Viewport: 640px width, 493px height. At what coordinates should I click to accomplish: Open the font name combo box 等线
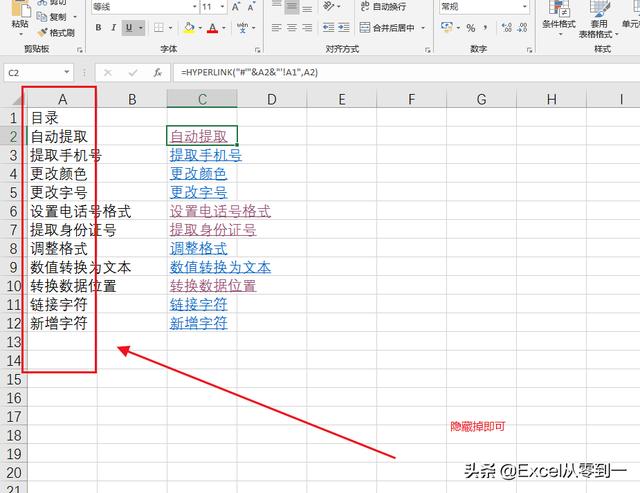(x=144, y=7)
